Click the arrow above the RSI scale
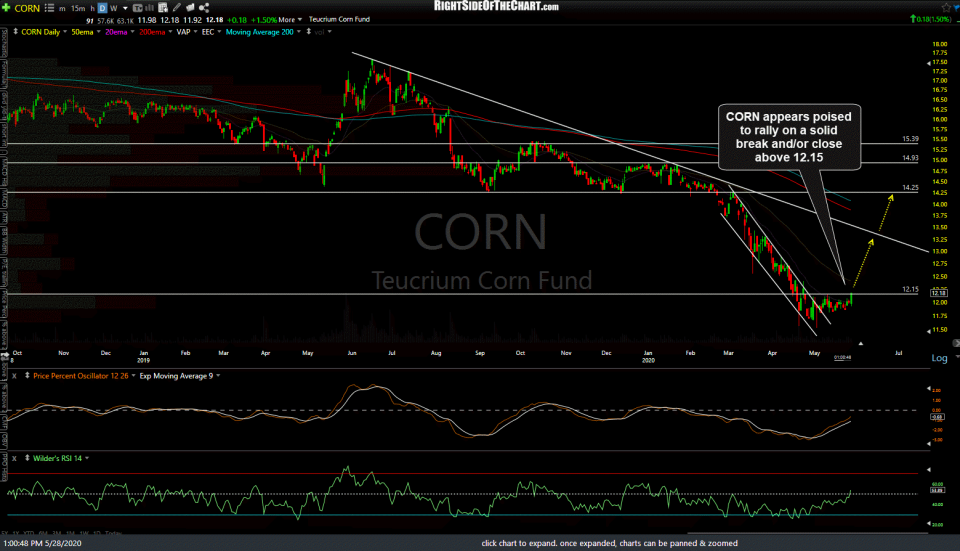Screen dimensions: 960x551 coord(929,470)
